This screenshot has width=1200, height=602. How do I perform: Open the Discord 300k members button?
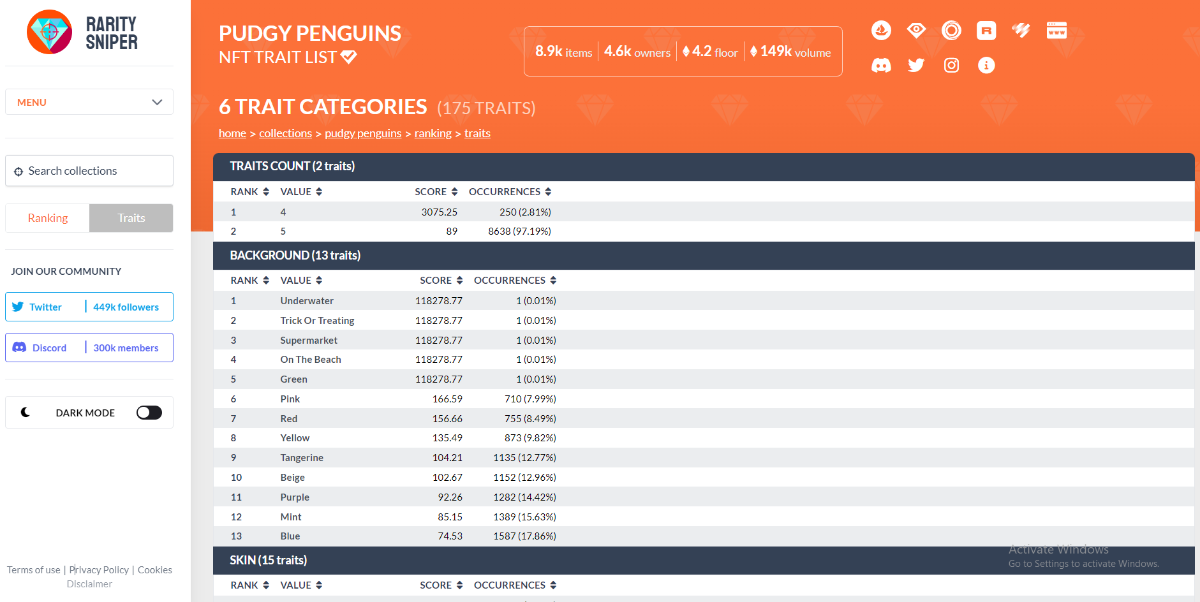click(x=89, y=348)
